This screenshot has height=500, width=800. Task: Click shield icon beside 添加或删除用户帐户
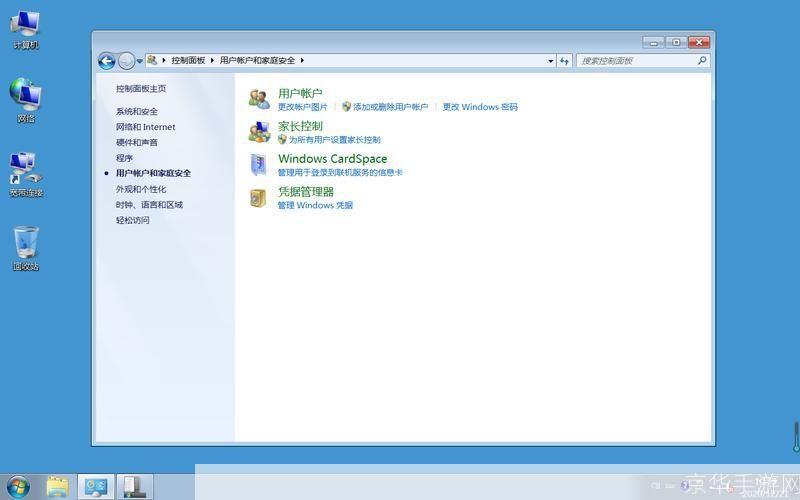(x=346, y=106)
